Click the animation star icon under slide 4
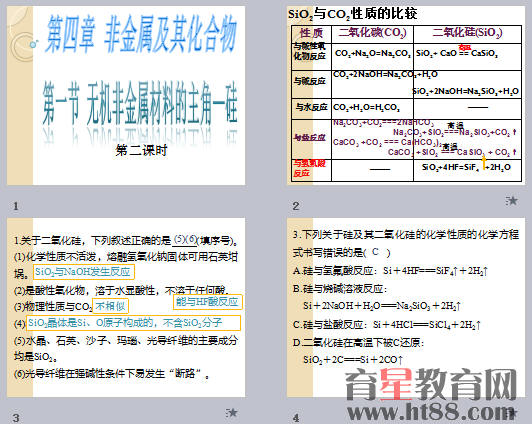 point(511,413)
